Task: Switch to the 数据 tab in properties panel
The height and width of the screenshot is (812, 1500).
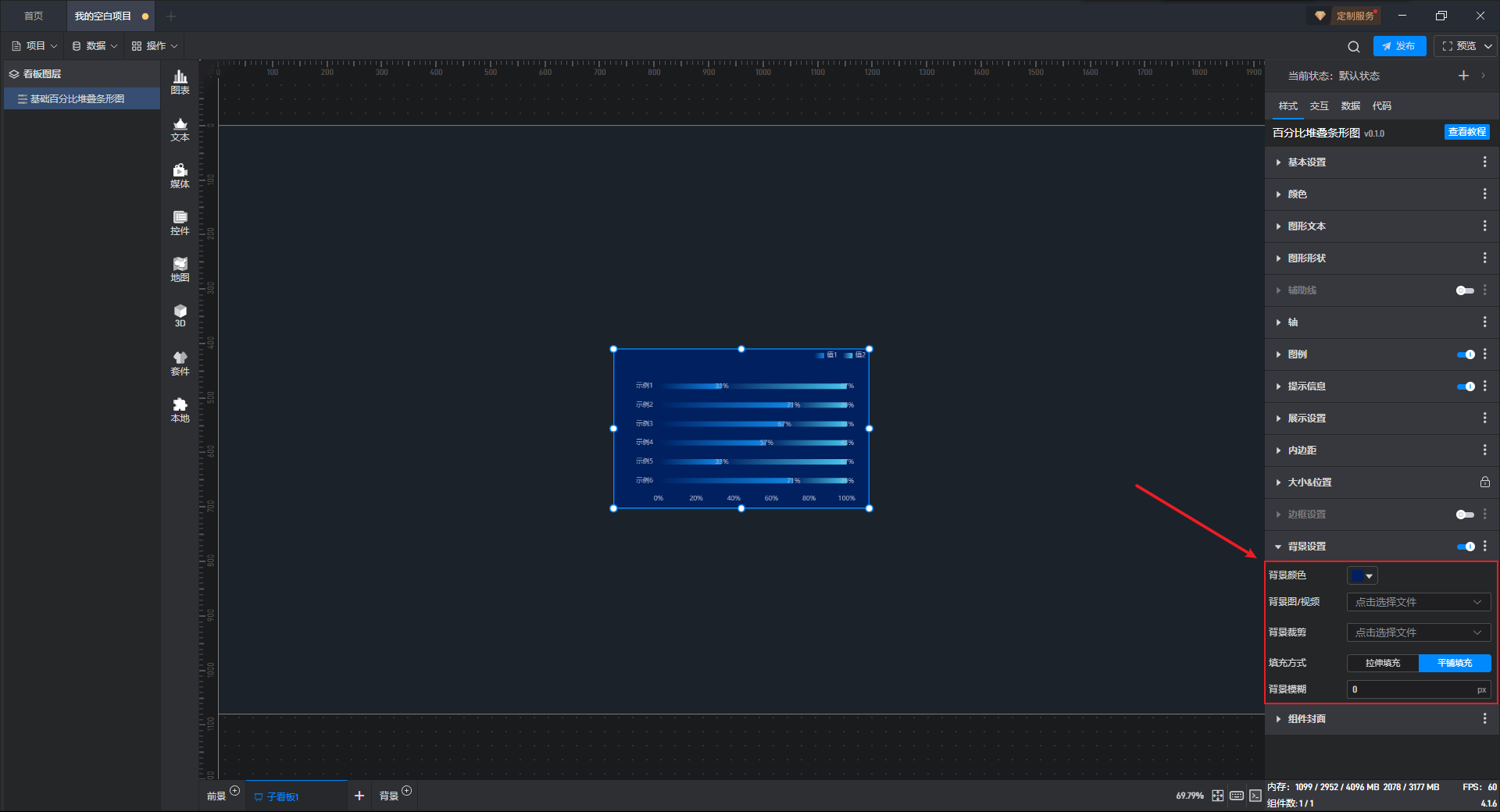Action: click(x=1350, y=106)
